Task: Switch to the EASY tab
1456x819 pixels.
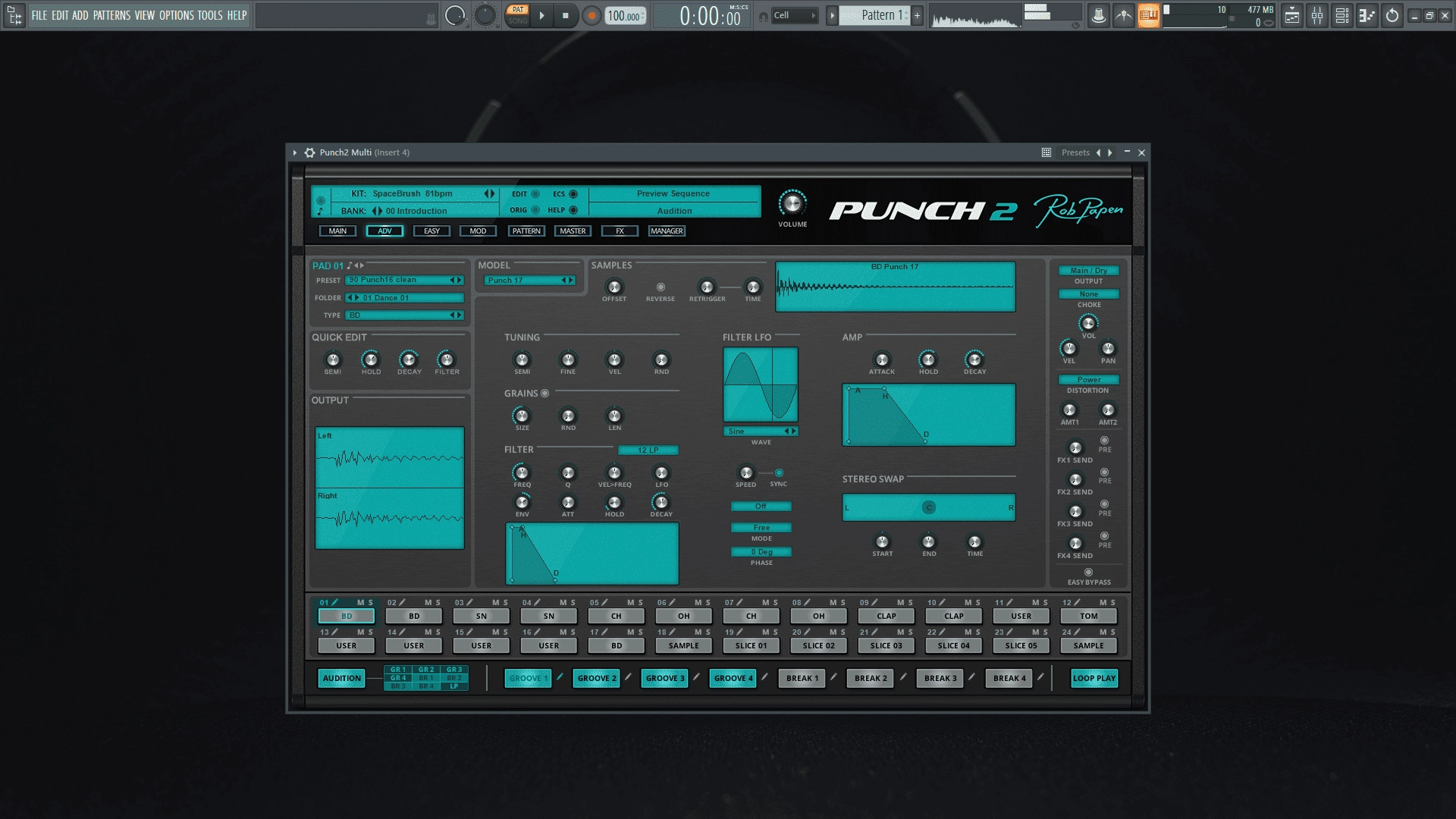Action: tap(431, 231)
